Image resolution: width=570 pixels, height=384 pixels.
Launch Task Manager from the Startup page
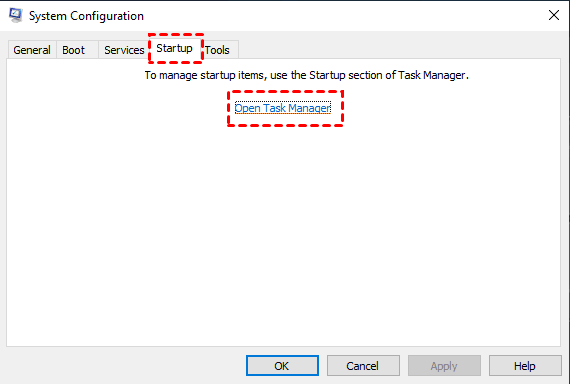click(x=283, y=108)
